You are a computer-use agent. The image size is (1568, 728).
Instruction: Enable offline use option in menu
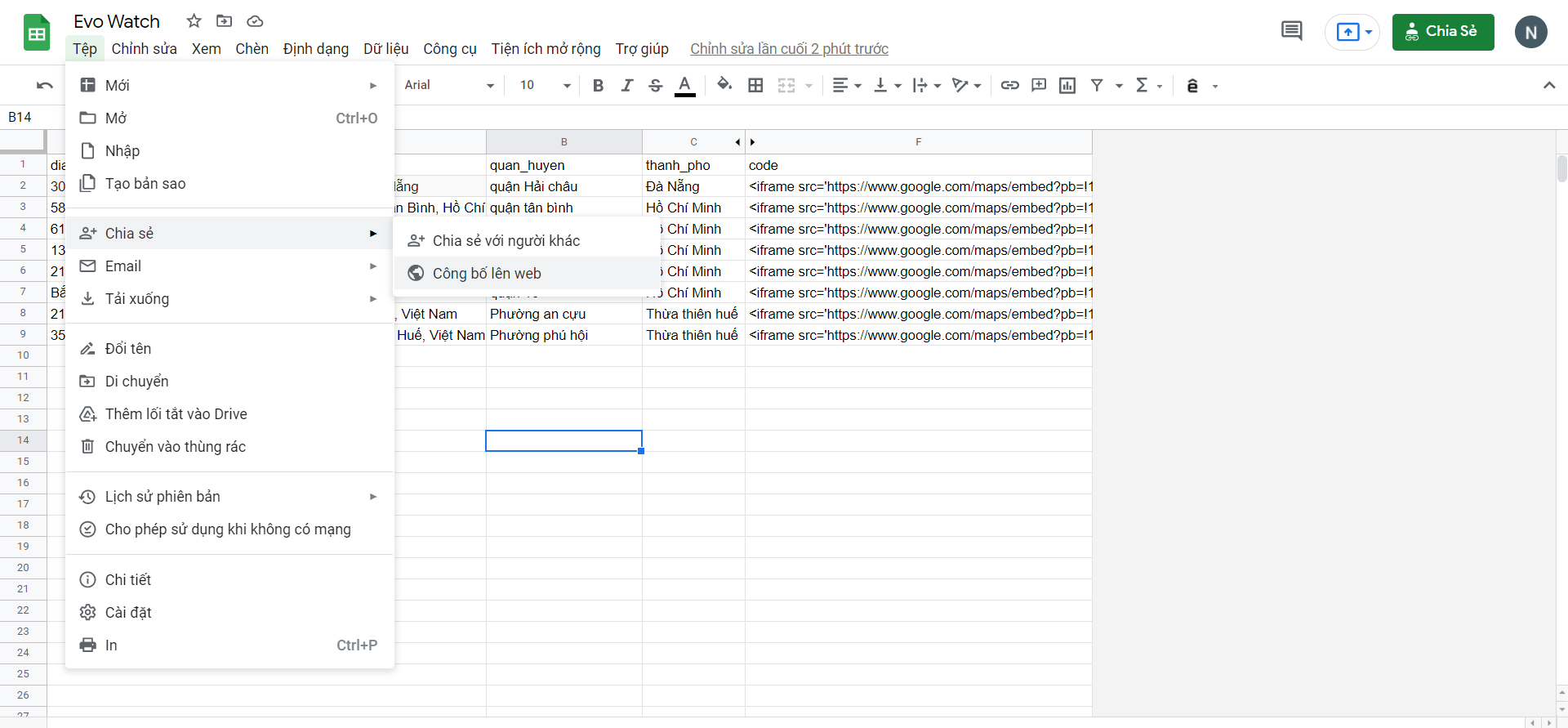point(228,529)
